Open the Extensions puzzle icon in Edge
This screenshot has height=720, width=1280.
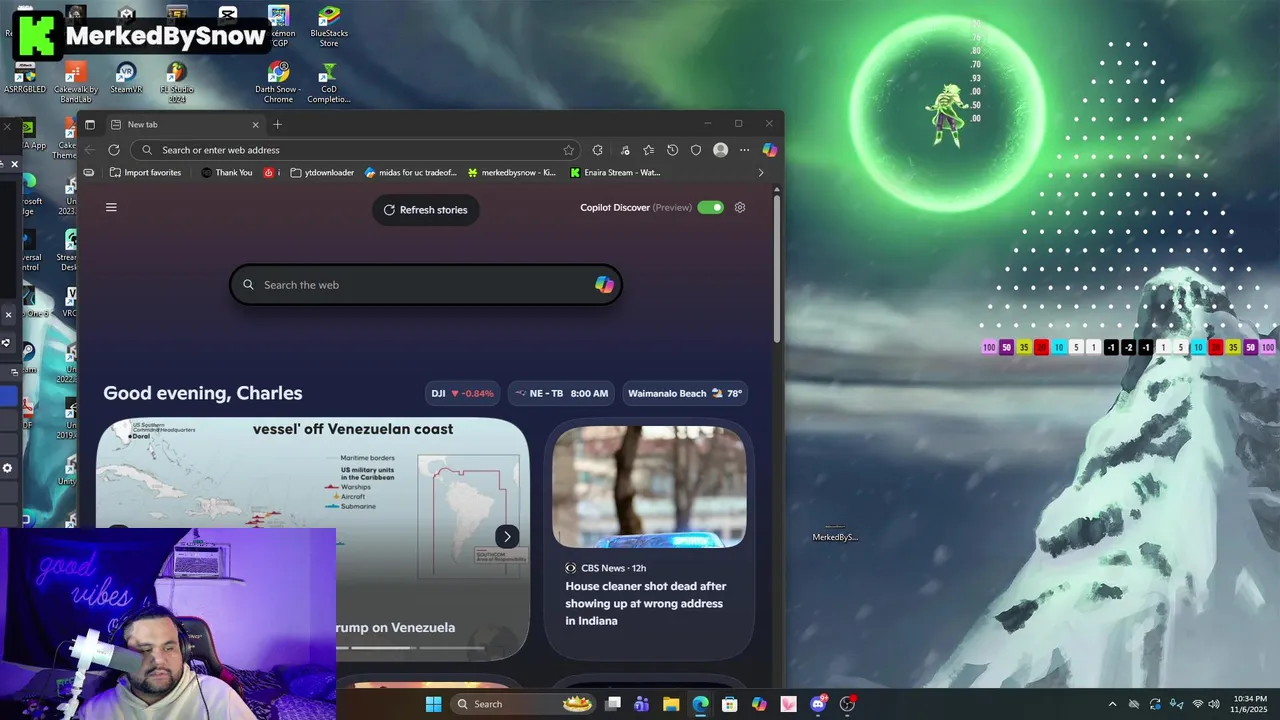[598, 150]
